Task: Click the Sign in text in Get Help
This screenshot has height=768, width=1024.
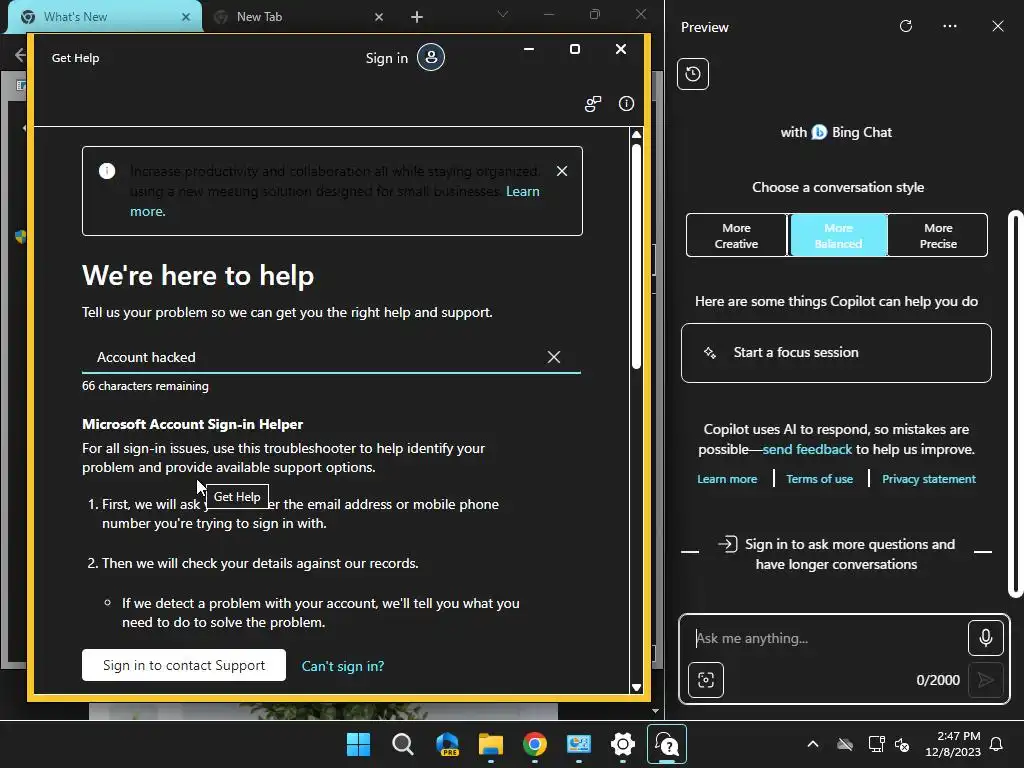Action: click(387, 58)
